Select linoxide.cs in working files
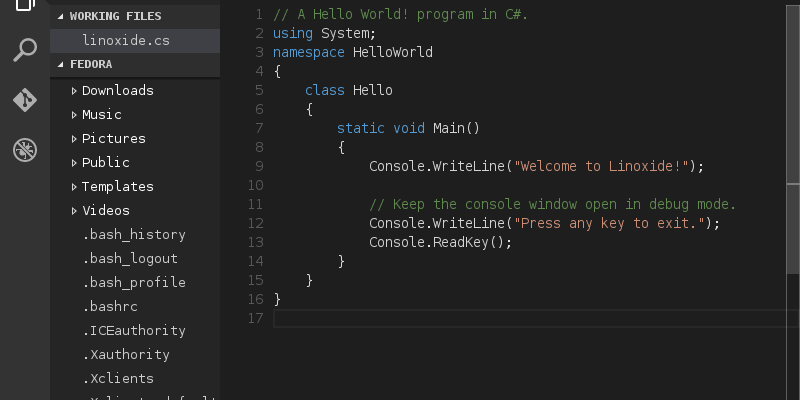The height and width of the screenshot is (400, 800). (x=135, y=41)
